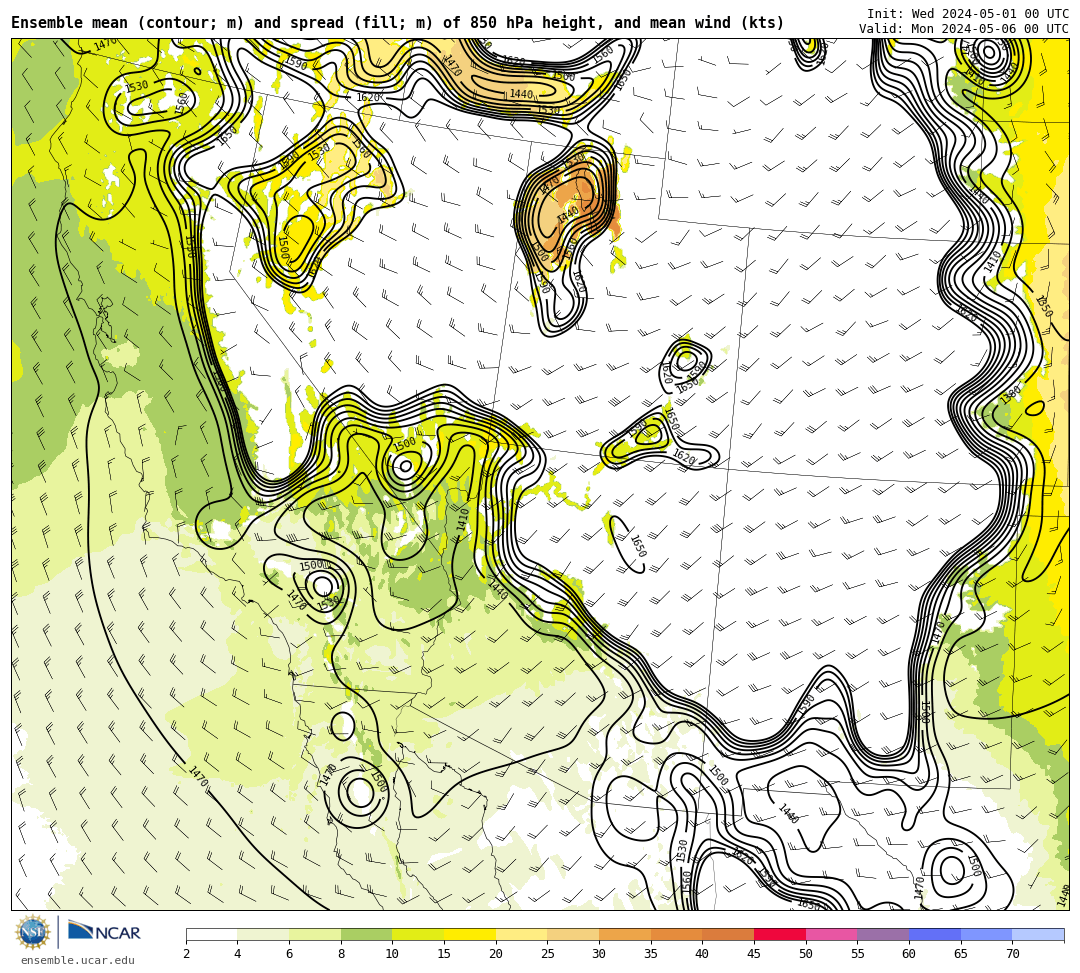
Task: Pick the periwinkle 65–70 m colorbar segment
Action: pos(986,934)
